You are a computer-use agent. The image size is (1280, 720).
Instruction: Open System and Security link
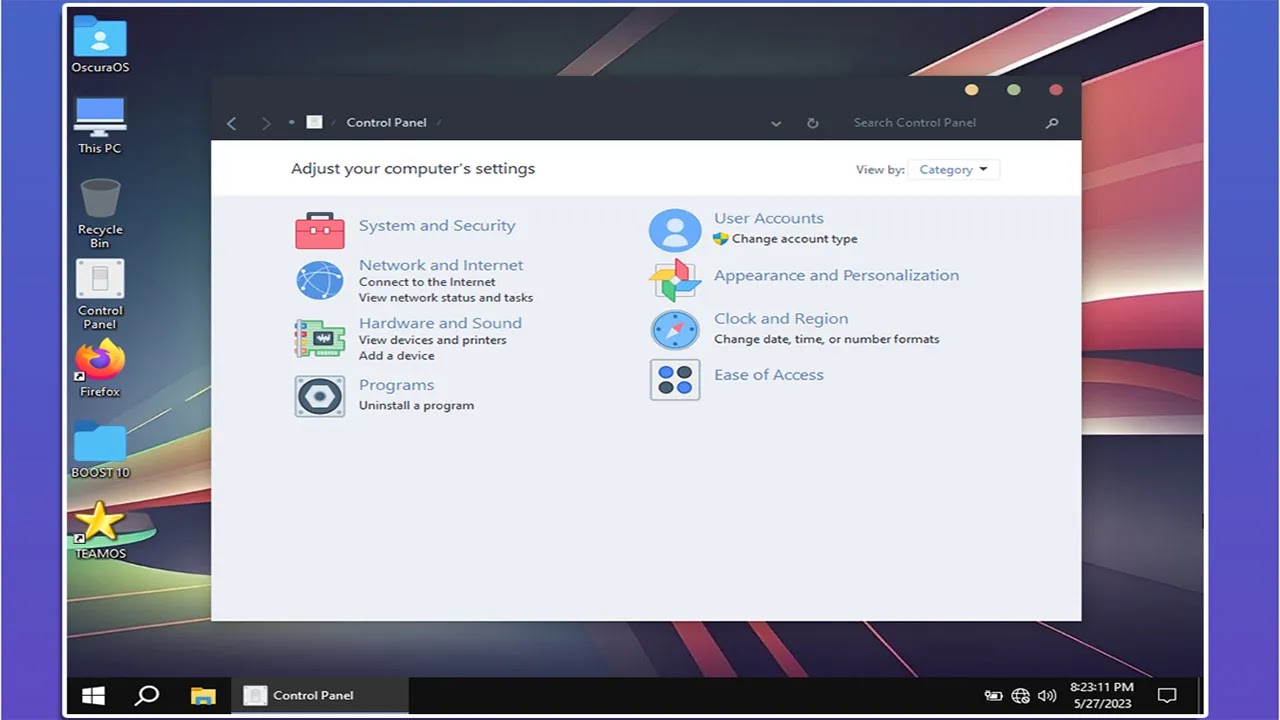[x=437, y=226]
